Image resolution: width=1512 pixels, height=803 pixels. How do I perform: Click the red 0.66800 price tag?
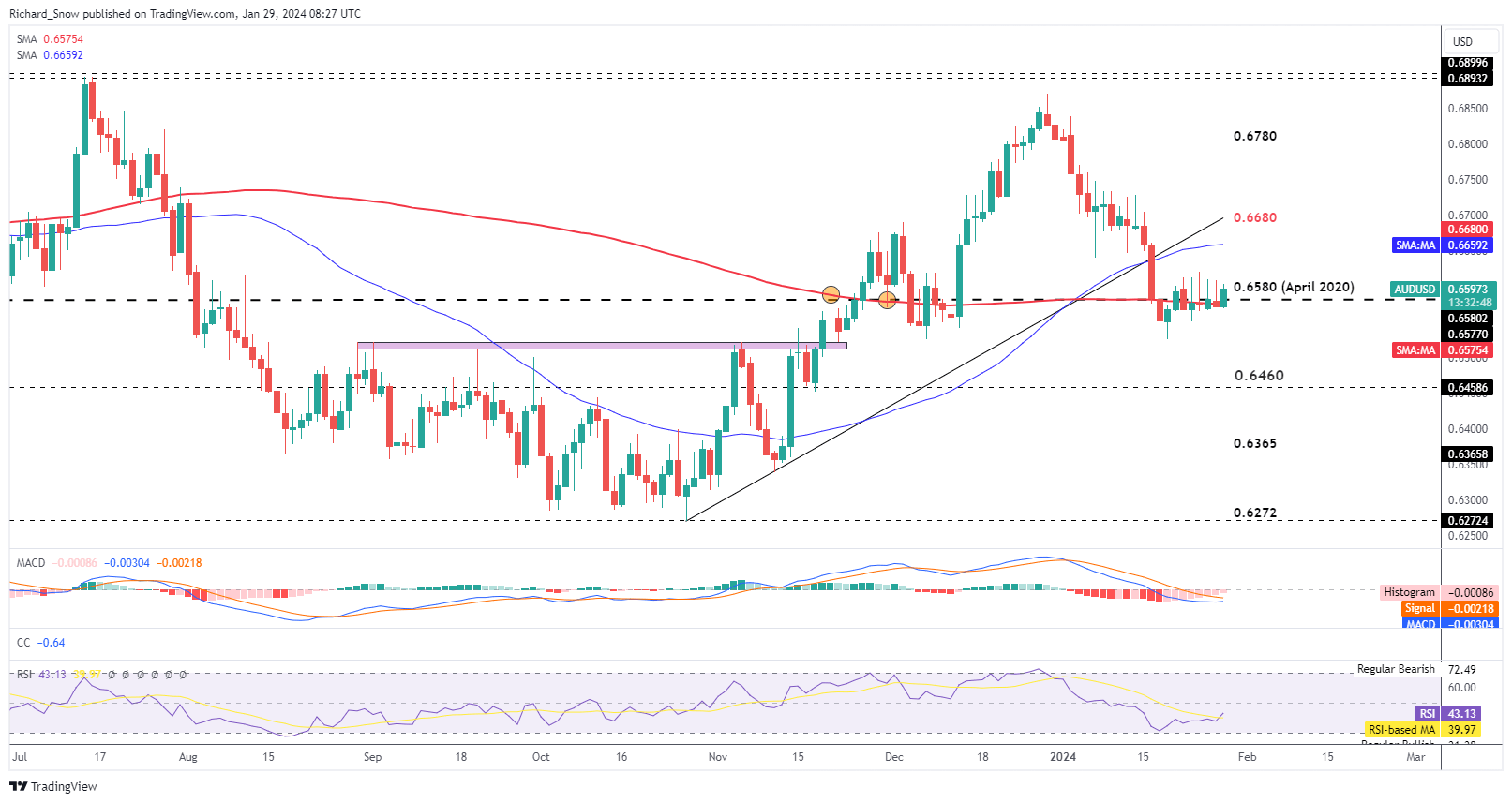point(1468,230)
